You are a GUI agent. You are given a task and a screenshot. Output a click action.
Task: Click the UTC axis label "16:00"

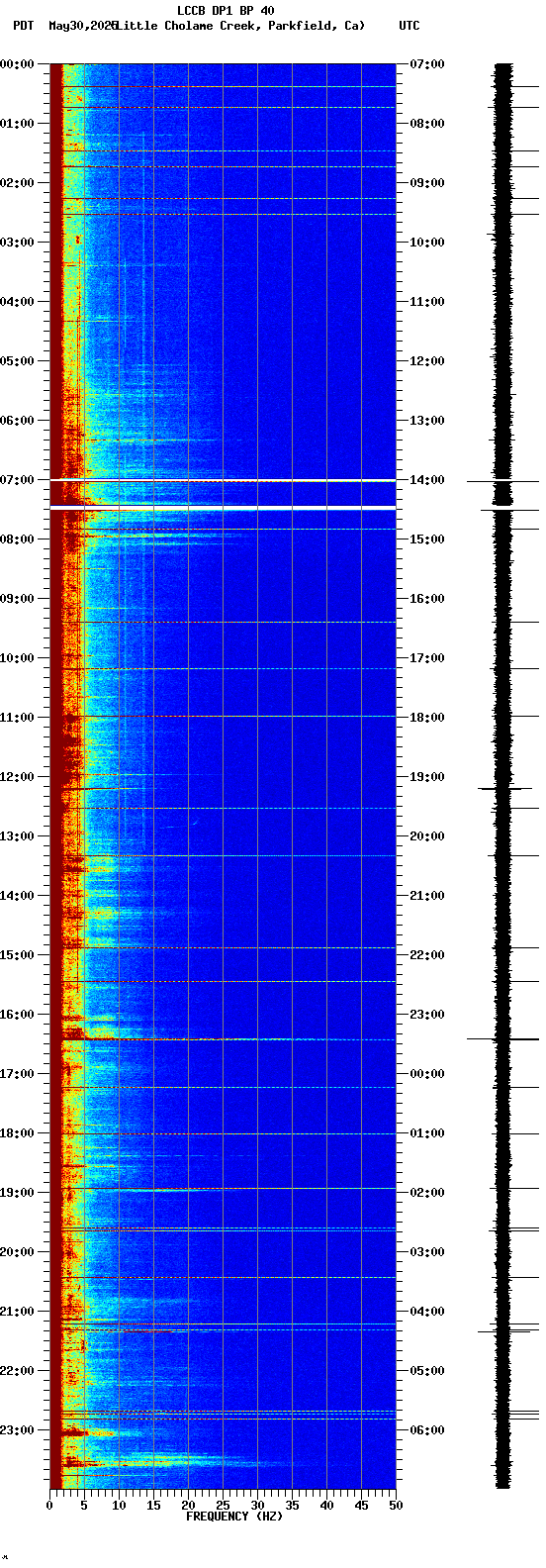pyautogui.click(x=427, y=599)
